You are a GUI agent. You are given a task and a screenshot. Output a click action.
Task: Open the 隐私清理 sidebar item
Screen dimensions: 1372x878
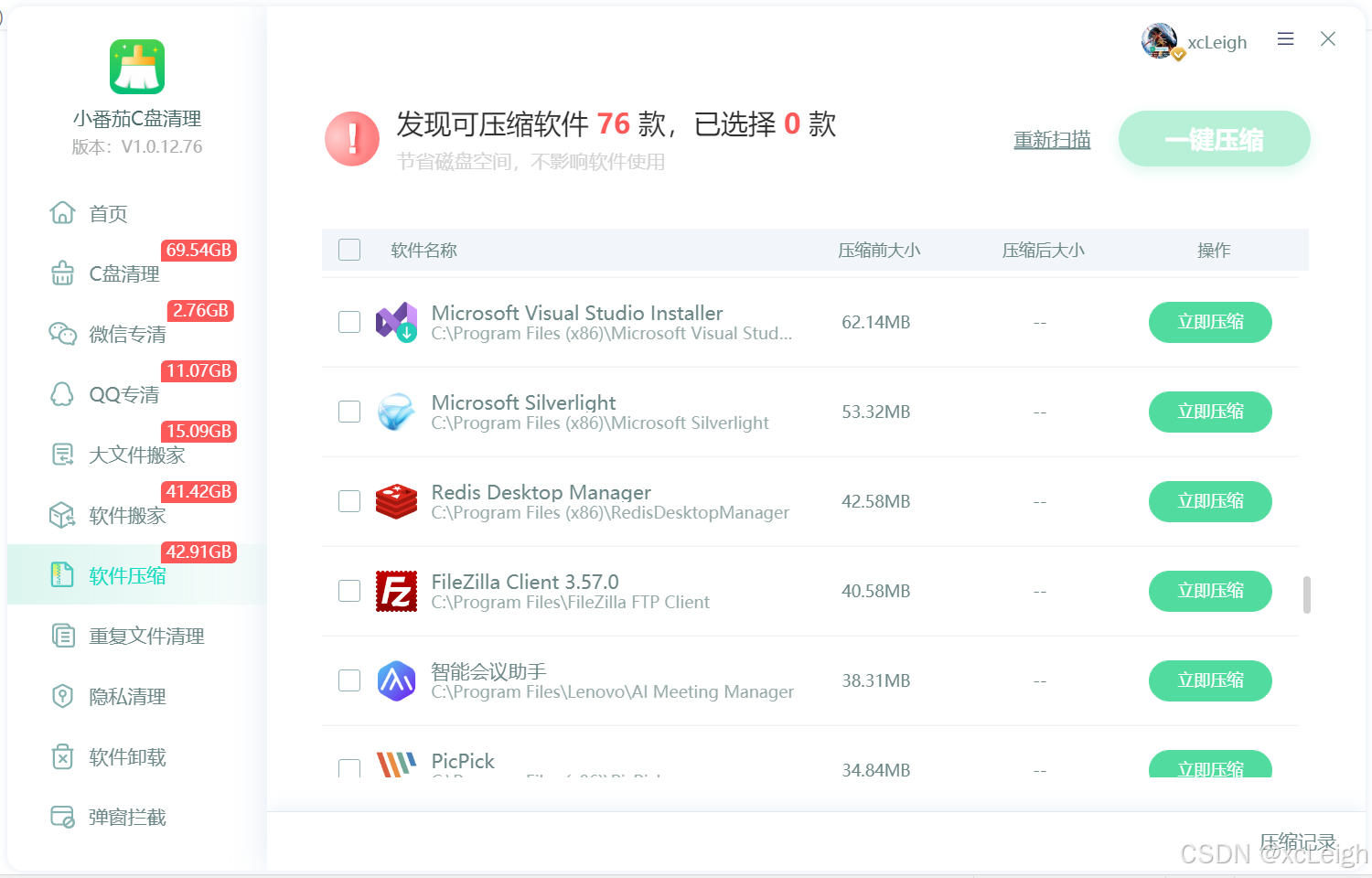coord(137,696)
